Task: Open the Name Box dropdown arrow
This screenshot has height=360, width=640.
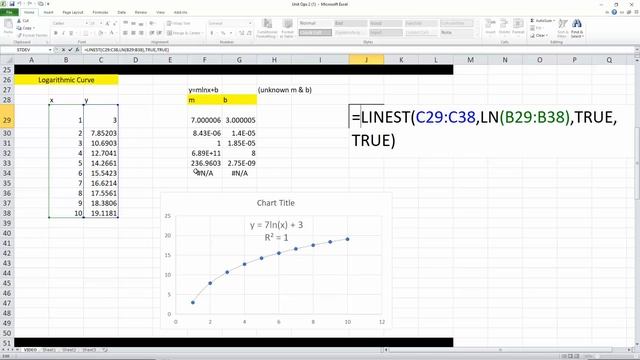Action: [50, 50]
